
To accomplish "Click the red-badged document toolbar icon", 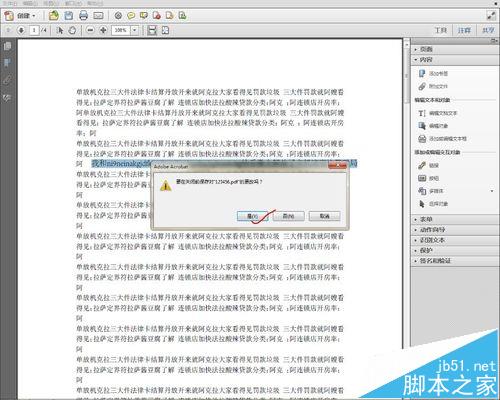I will point(157,15).
